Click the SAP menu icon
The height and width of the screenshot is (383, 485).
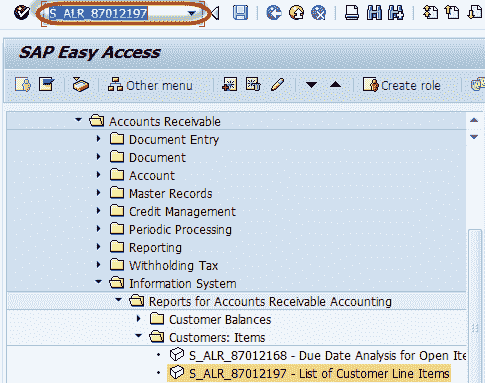click(x=46, y=84)
